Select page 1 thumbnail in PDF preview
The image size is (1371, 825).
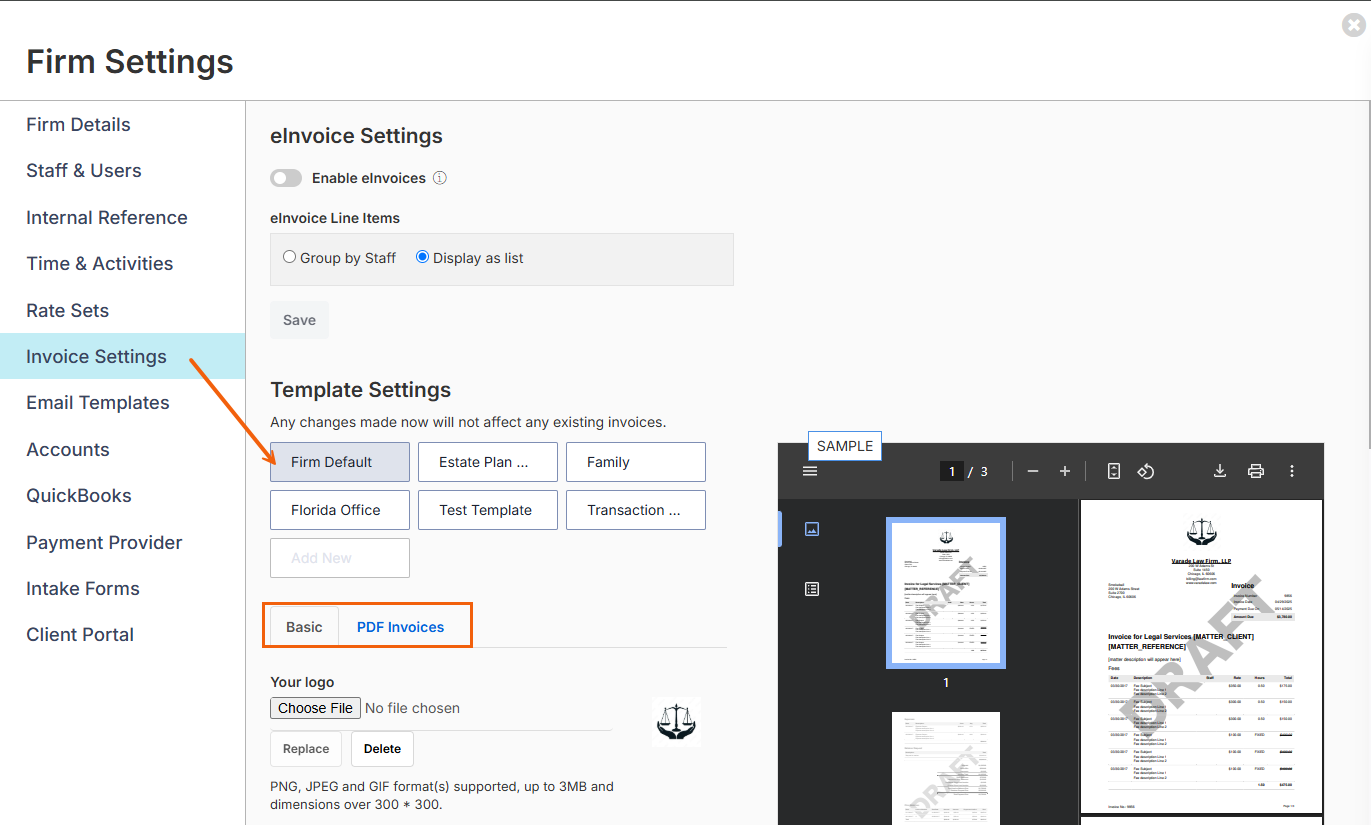click(946, 593)
